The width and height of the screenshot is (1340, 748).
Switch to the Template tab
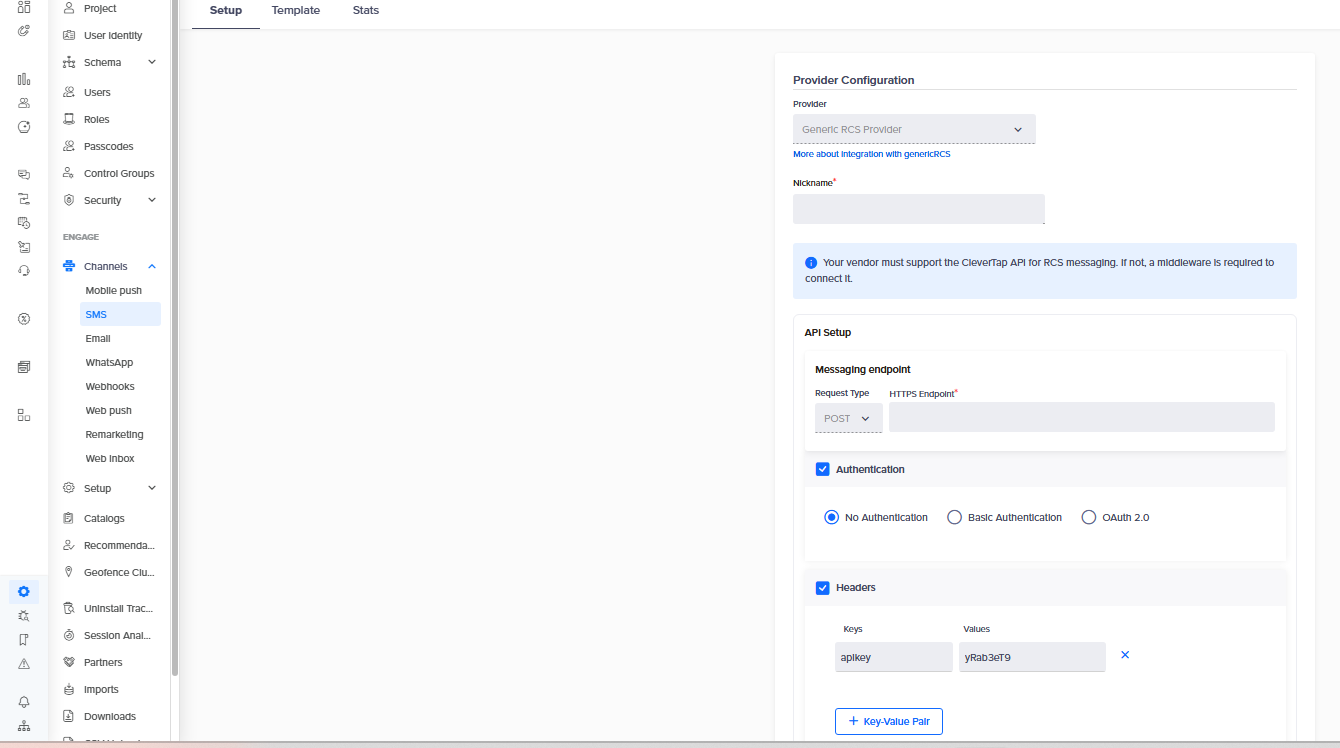[x=296, y=10]
